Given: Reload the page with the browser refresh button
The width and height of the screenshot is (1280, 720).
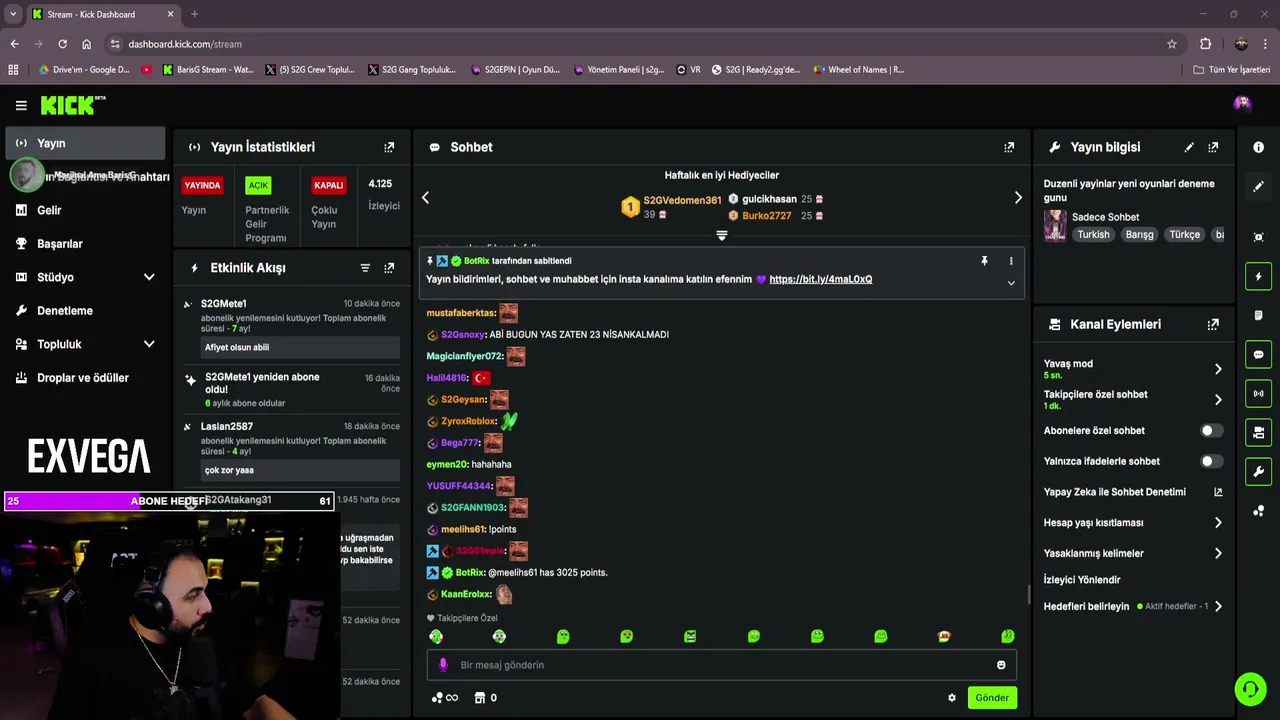Looking at the screenshot, I should pos(62,44).
